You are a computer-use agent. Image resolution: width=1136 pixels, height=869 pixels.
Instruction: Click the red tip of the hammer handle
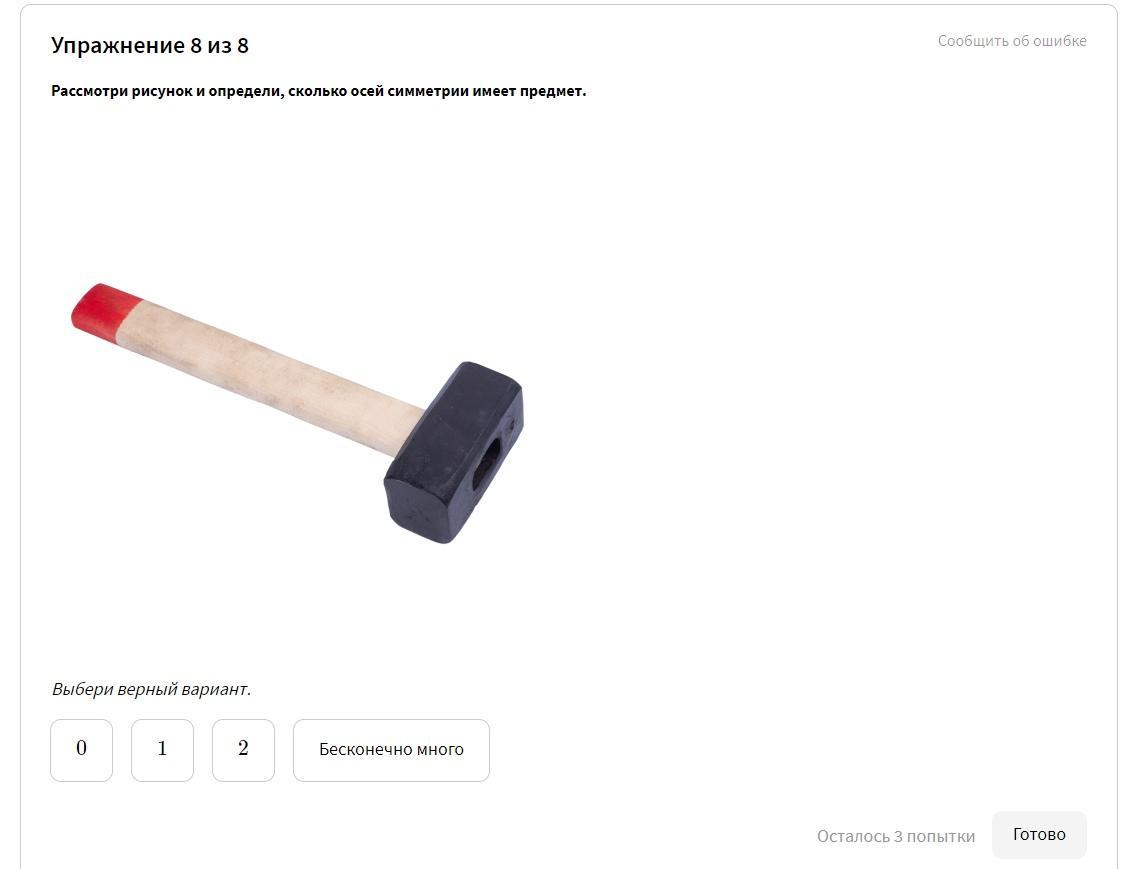pyautogui.click(x=105, y=310)
